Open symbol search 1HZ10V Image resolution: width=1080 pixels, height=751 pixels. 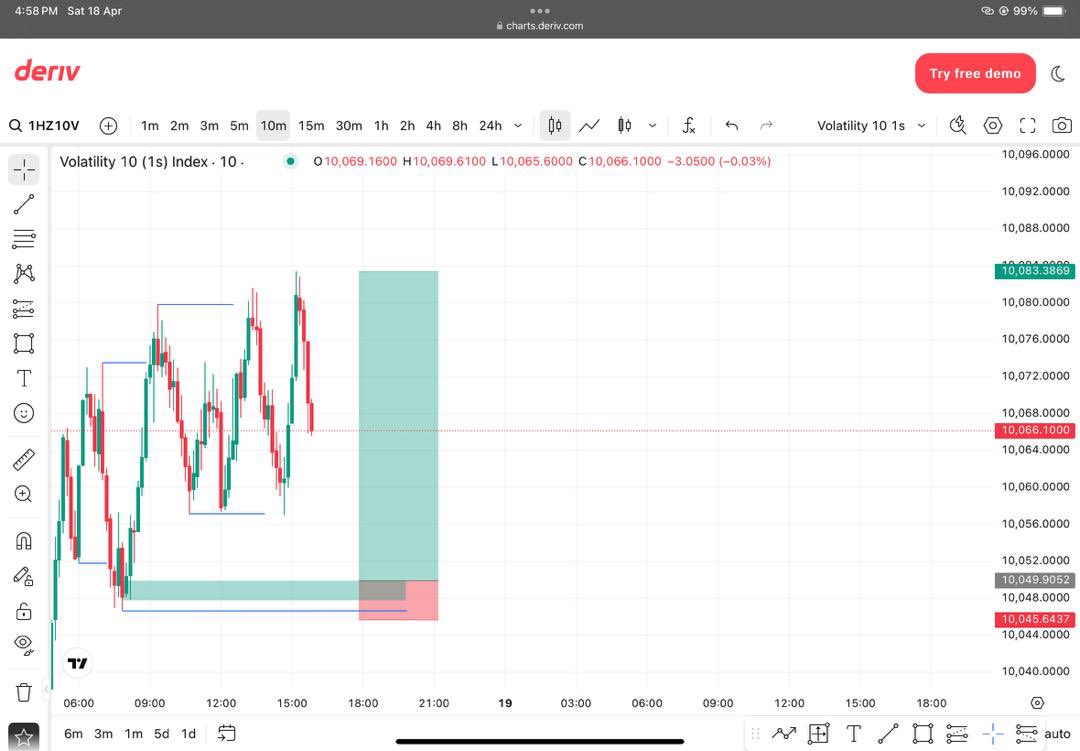coord(45,125)
